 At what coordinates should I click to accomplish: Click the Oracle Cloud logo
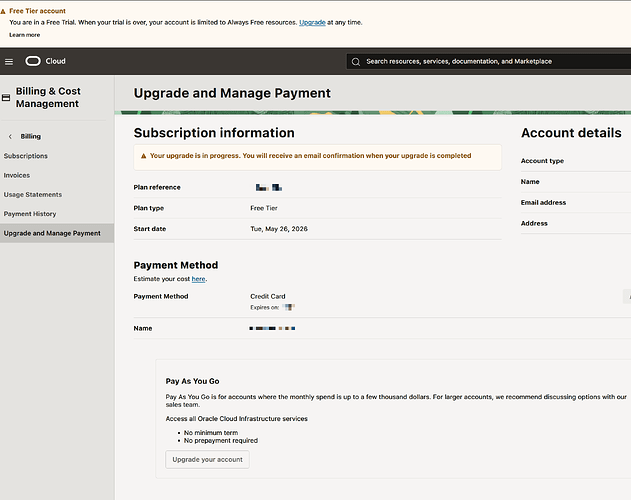33,61
